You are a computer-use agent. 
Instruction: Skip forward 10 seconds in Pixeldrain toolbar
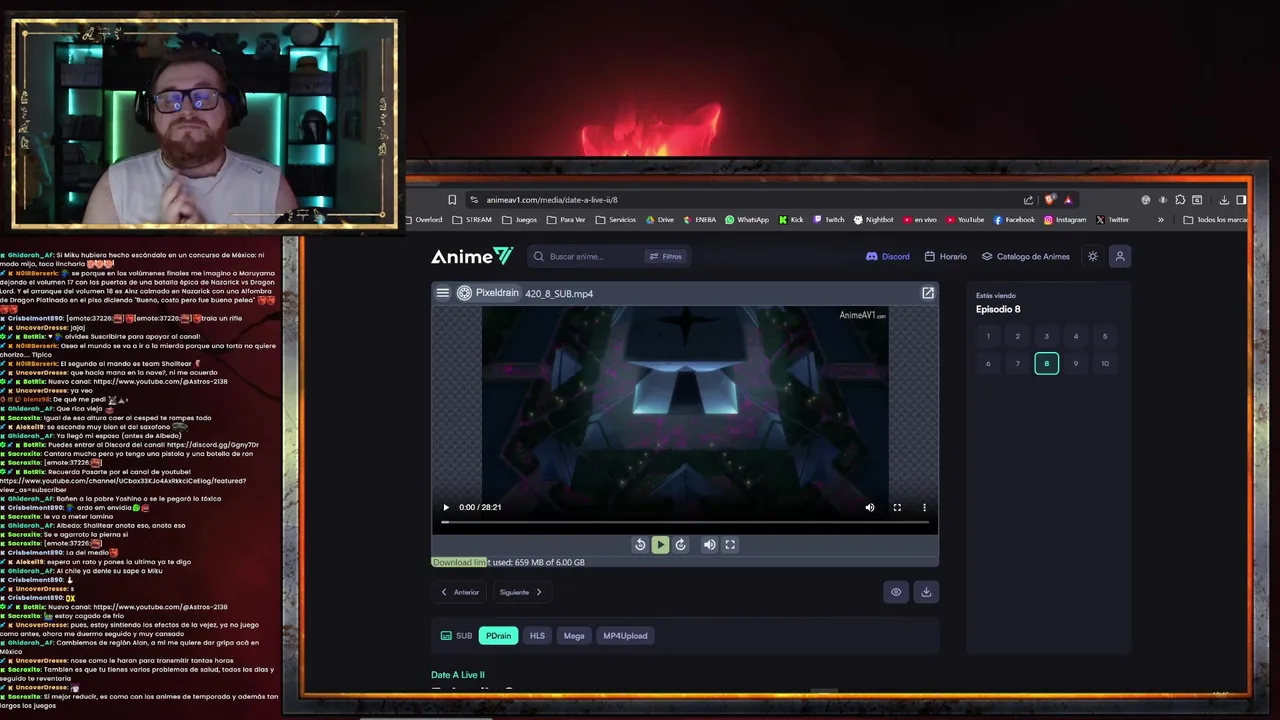click(681, 545)
